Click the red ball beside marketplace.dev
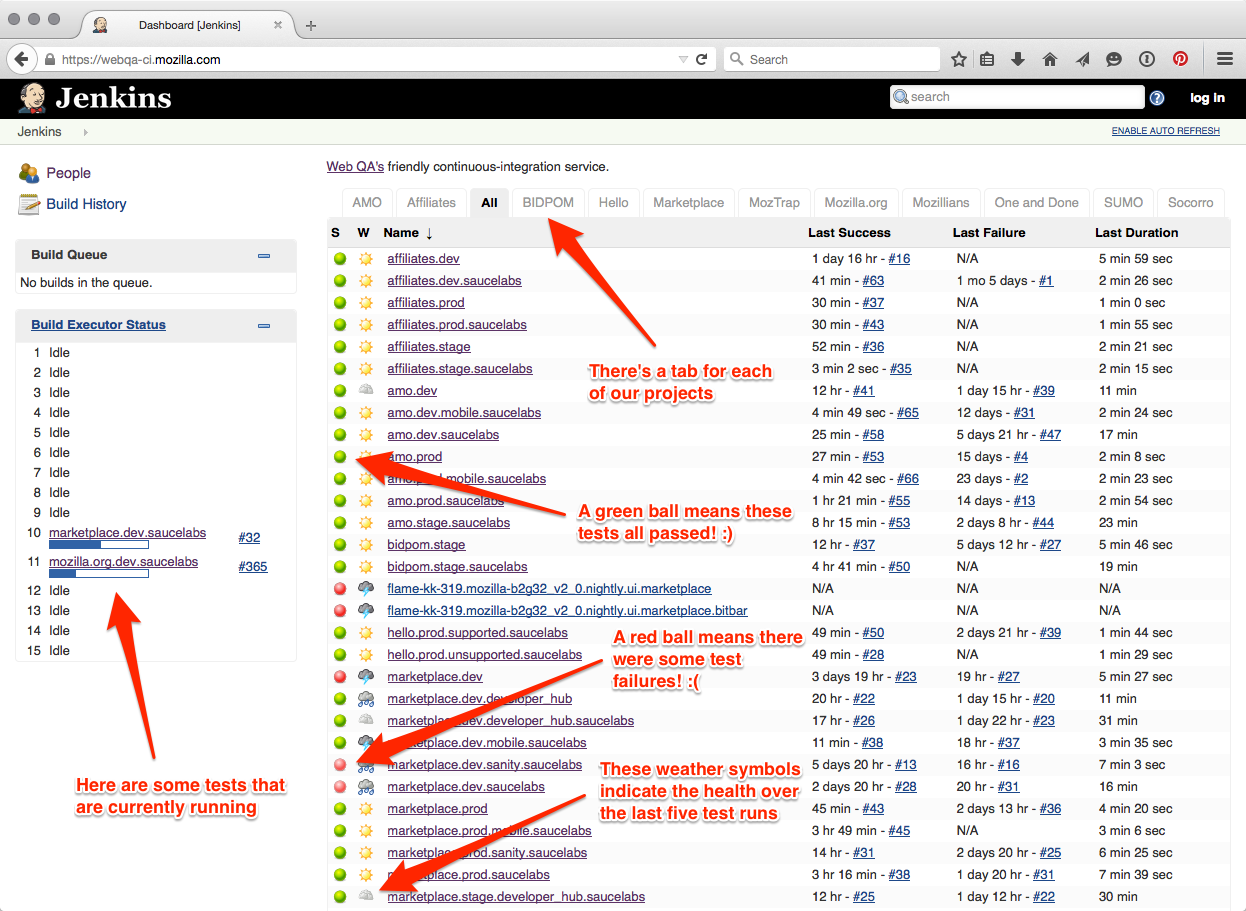Viewport: 1246px width, 911px height. tap(340, 676)
